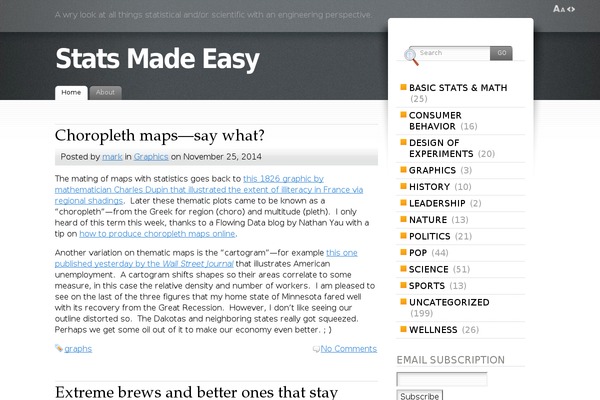Open Wellness category
Viewport: 600px width, 400px height.
pos(433,330)
